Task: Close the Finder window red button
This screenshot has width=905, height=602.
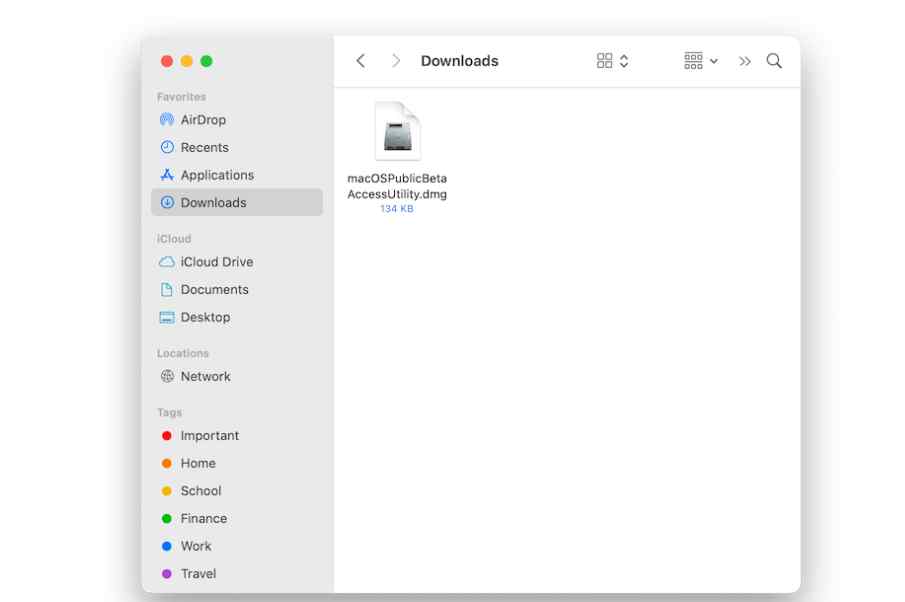Action: [167, 61]
